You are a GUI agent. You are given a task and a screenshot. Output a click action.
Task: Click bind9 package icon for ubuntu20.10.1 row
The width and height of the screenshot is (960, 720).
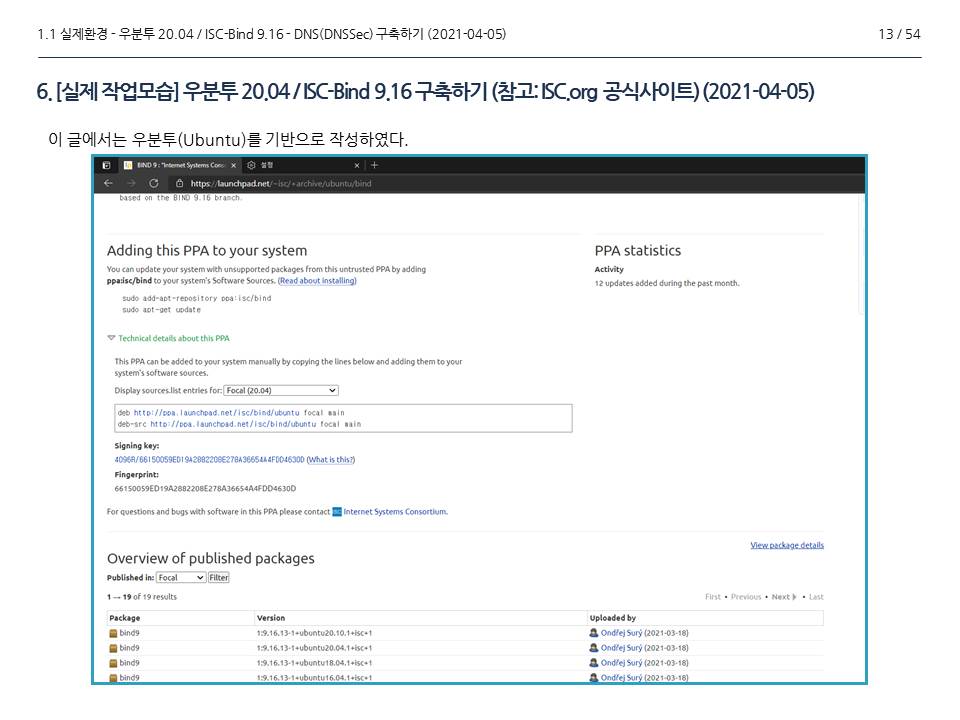click(113, 634)
